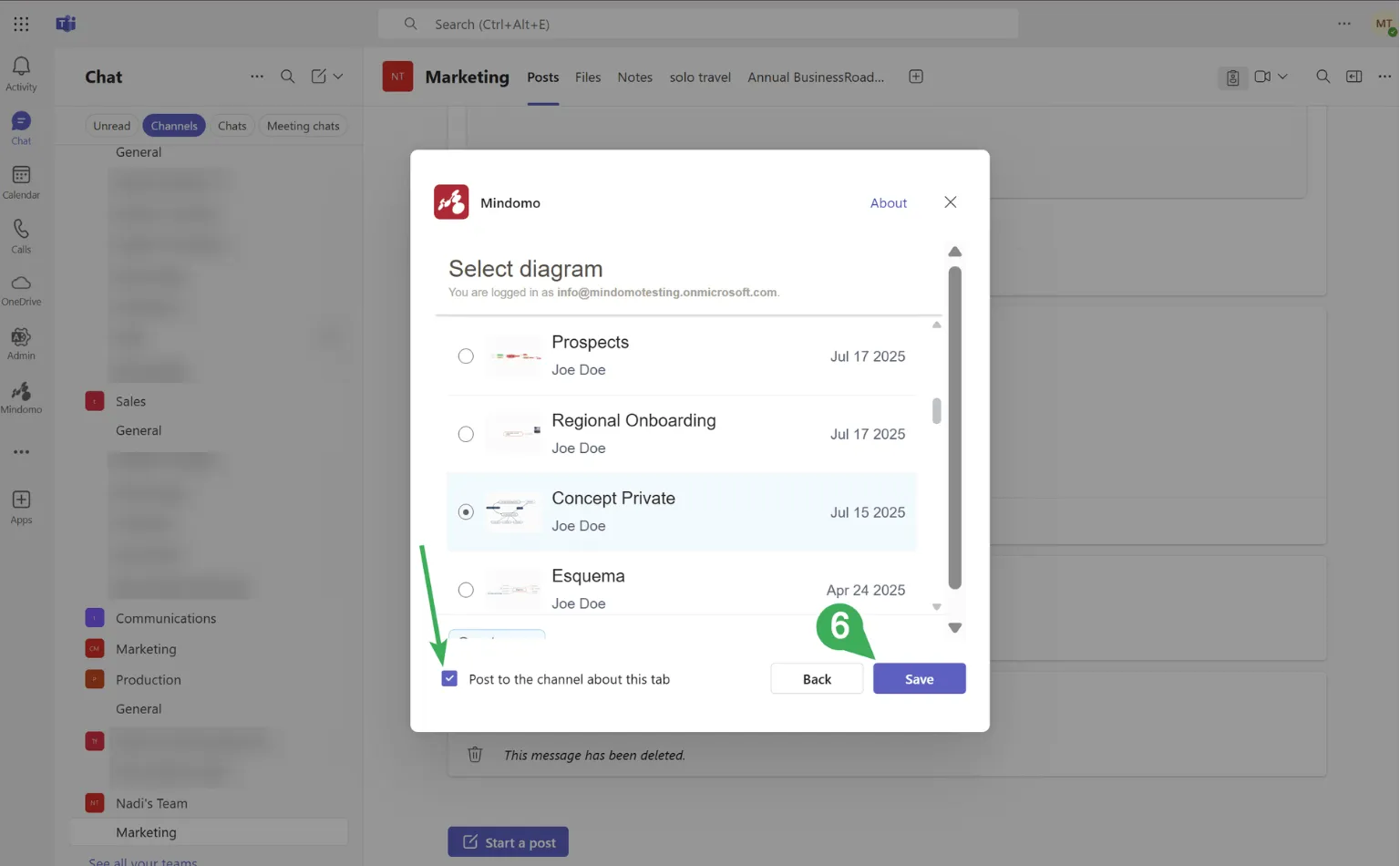
Task: Select the Regional Onboarding radio button
Action: point(466,434)
